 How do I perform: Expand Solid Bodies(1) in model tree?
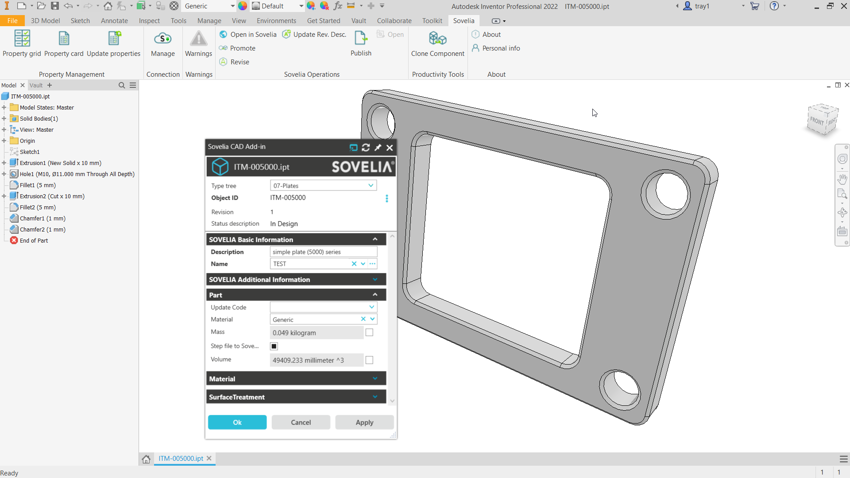(4, 118)
